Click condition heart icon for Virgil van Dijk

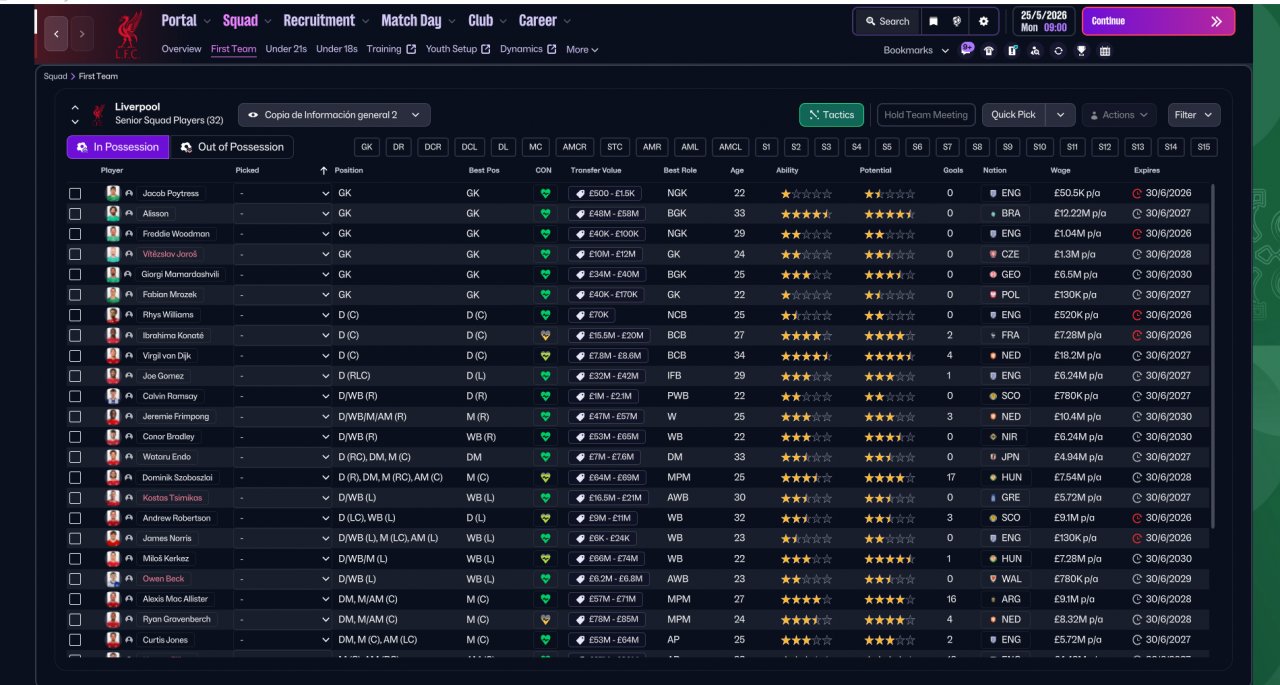545,356
